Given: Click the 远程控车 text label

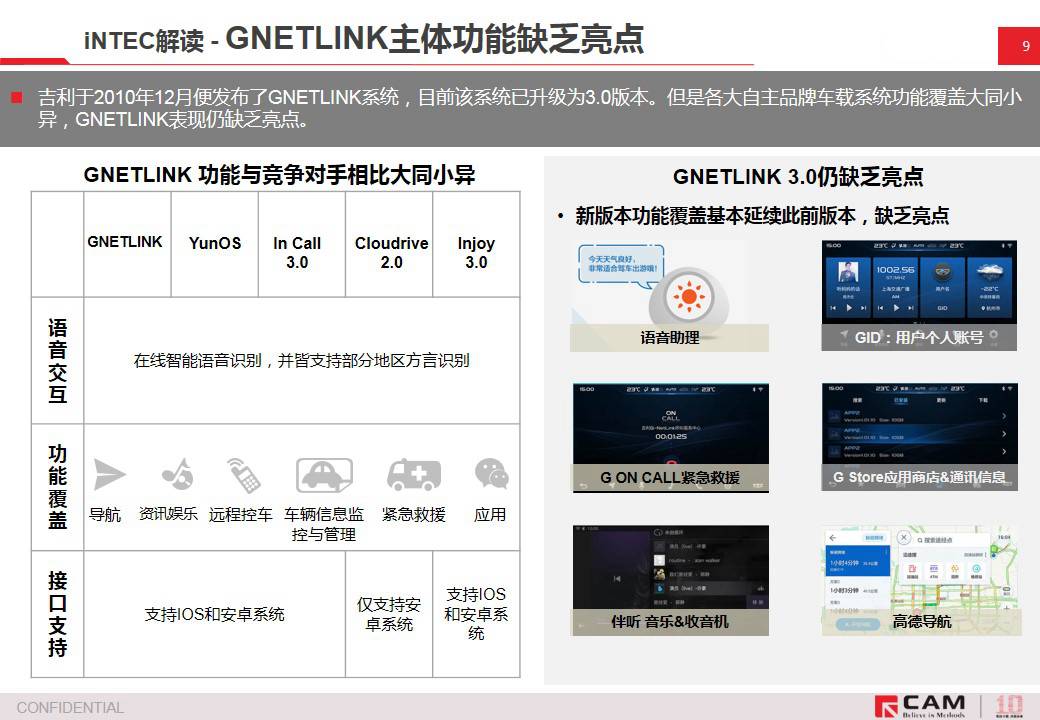Looking at the screenshot, I should (241, 514).
